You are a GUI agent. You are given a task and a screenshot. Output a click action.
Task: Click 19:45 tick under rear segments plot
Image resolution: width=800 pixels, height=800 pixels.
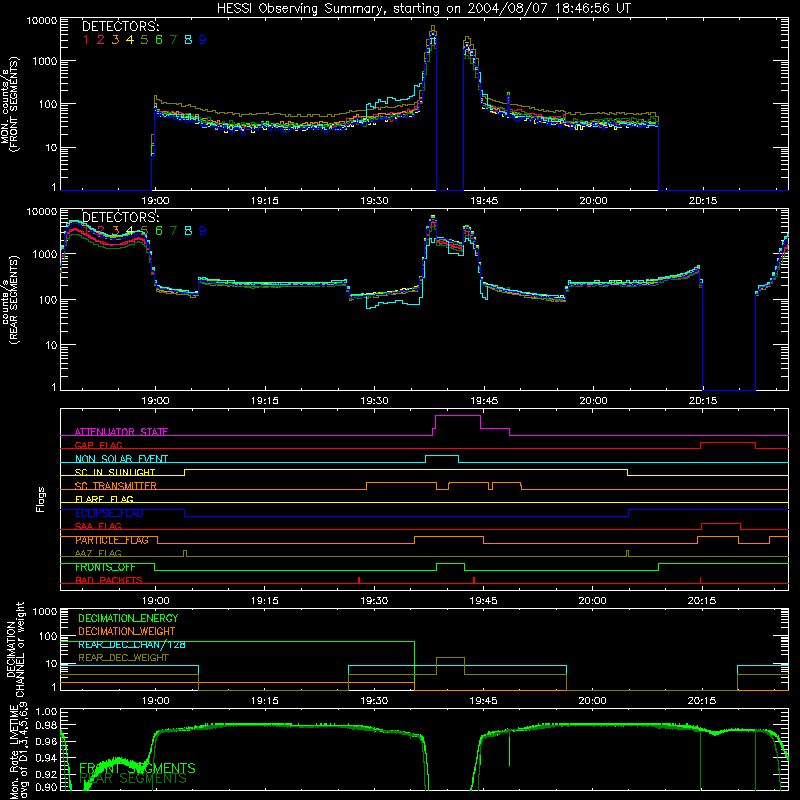click(484, 401)
